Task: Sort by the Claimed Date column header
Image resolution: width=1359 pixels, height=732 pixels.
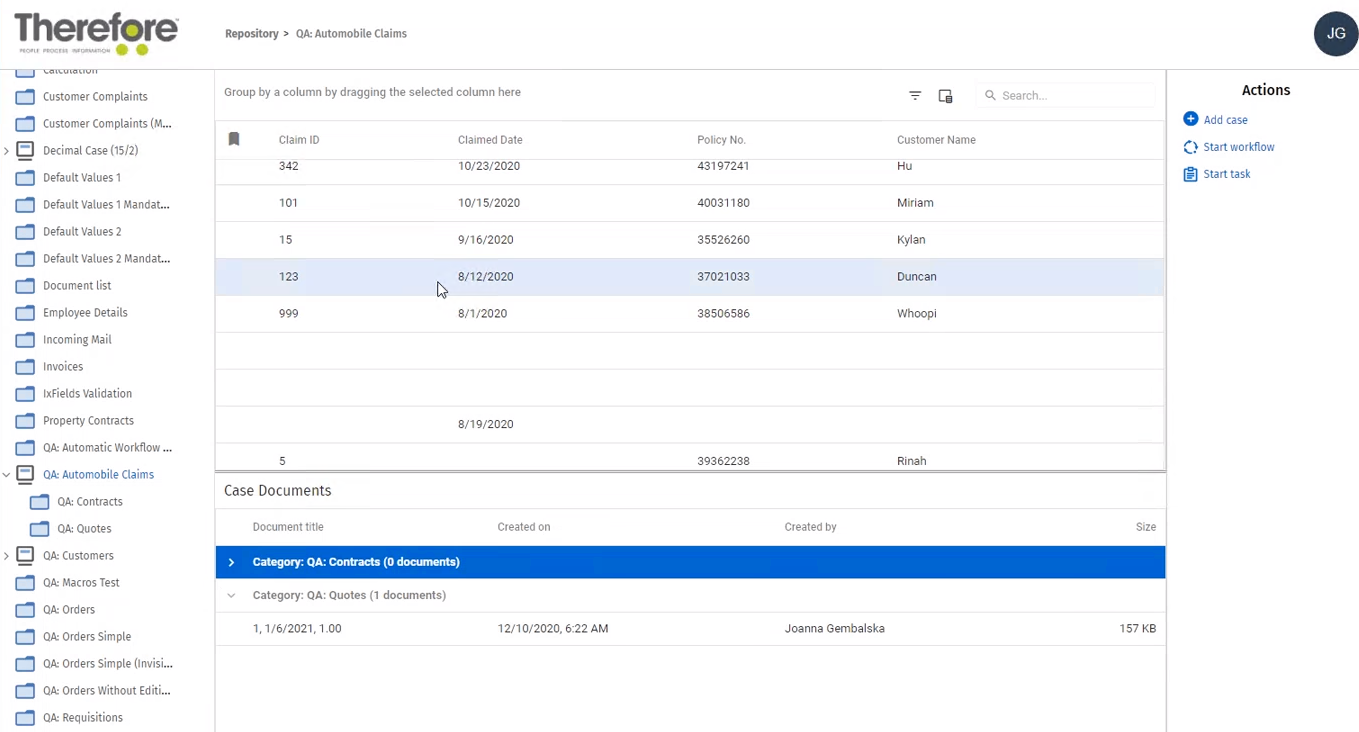Action: pos(490,140)
